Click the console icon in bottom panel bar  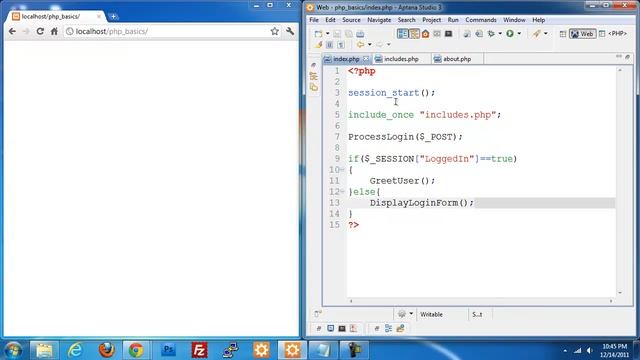point(331,328)
